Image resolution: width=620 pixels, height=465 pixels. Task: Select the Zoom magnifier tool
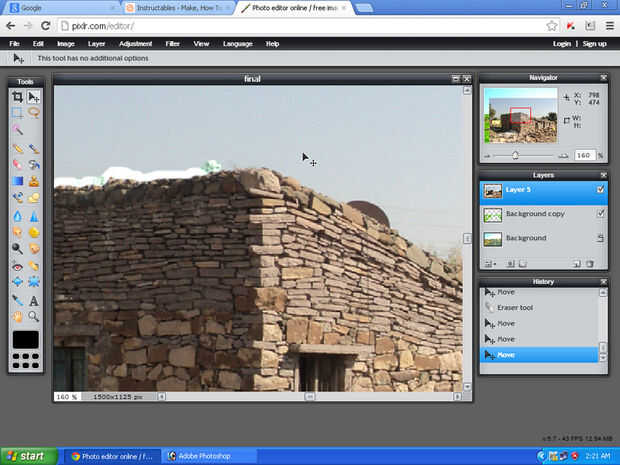point(34,316)
